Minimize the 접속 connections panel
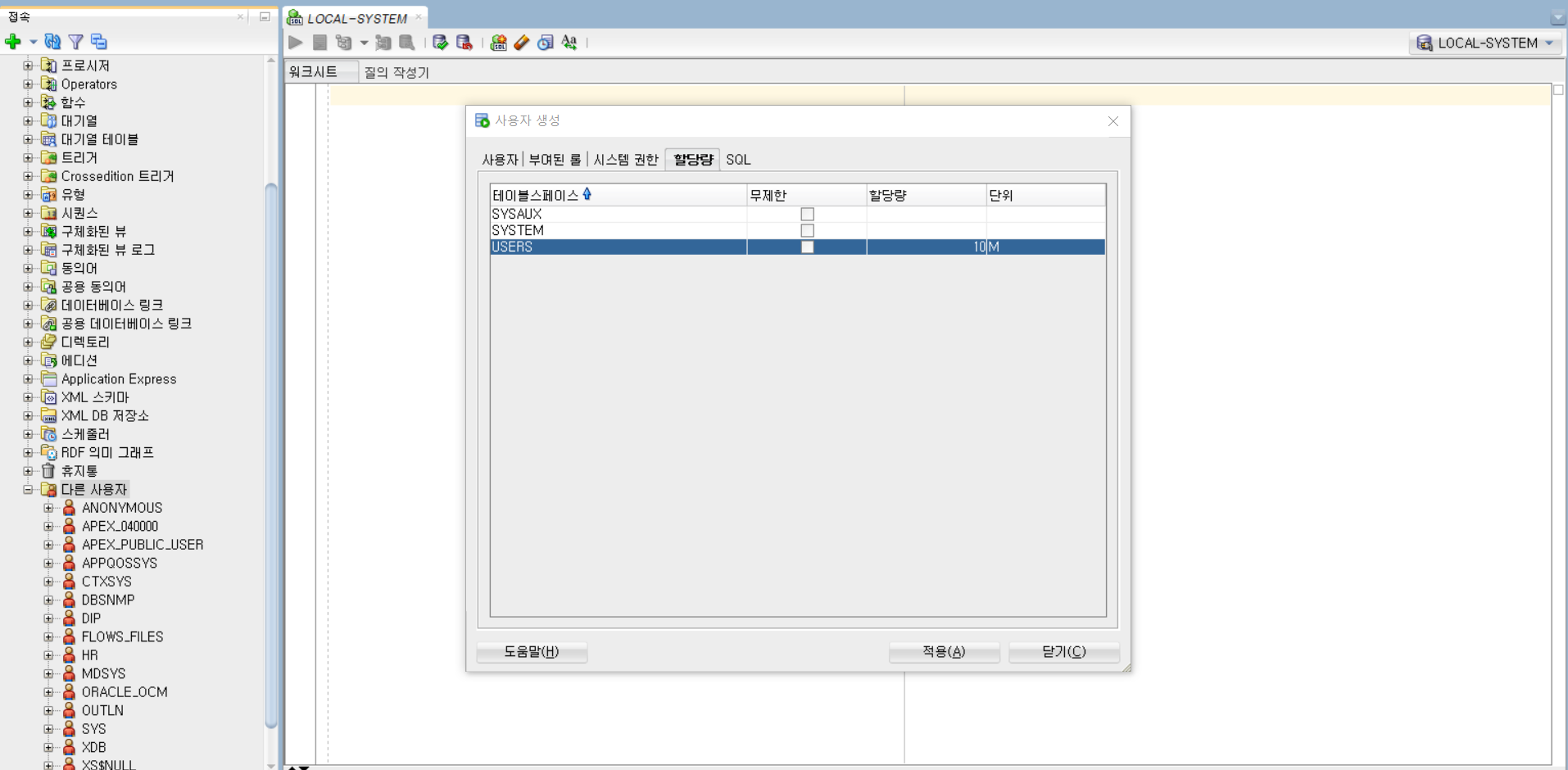The width and height of the screenshot is (1568, 770). click(x=265, y=16)
